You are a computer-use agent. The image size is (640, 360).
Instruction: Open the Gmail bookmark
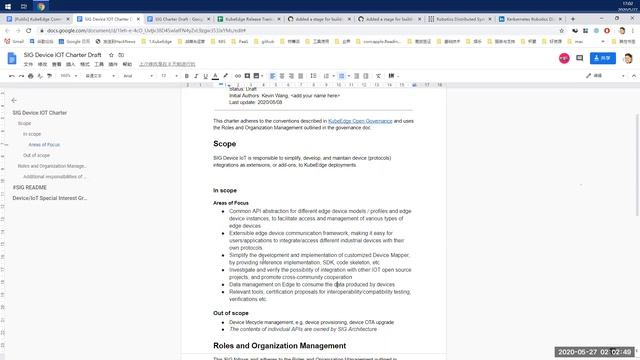pos(14,42)
